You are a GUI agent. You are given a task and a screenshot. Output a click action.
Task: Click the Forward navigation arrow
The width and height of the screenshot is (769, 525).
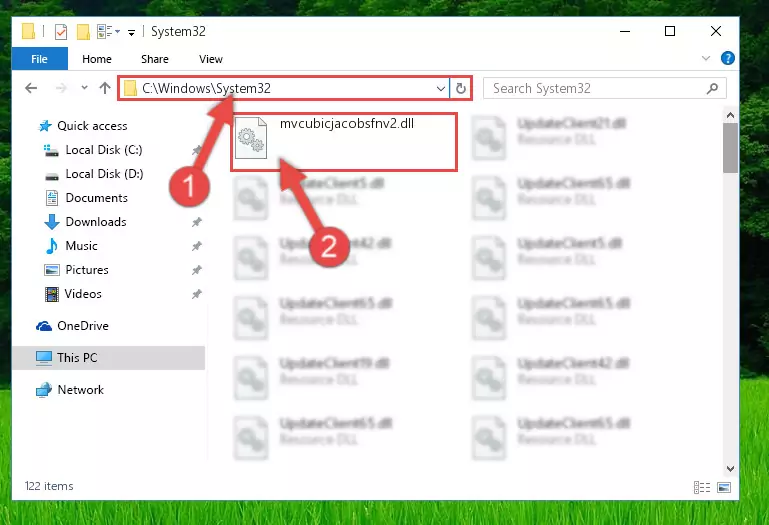(61, 88)
